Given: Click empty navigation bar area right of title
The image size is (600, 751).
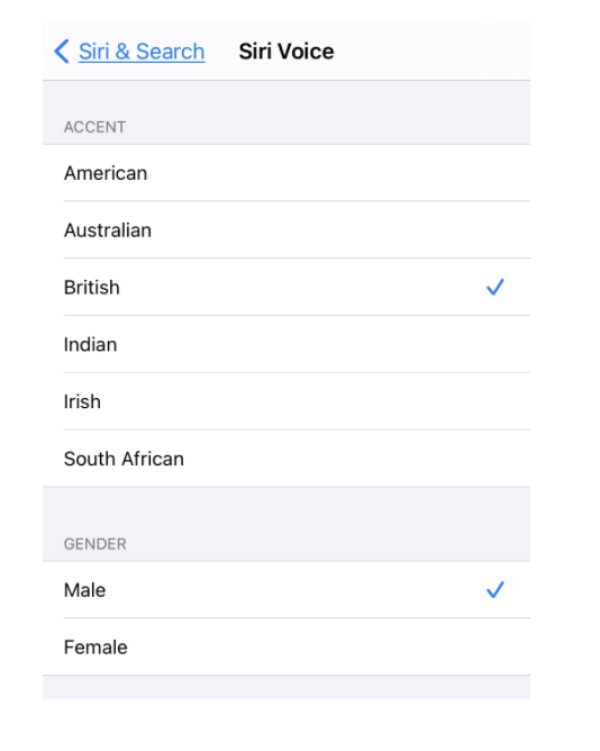Looking at the screenshot, I should [431, 51].
